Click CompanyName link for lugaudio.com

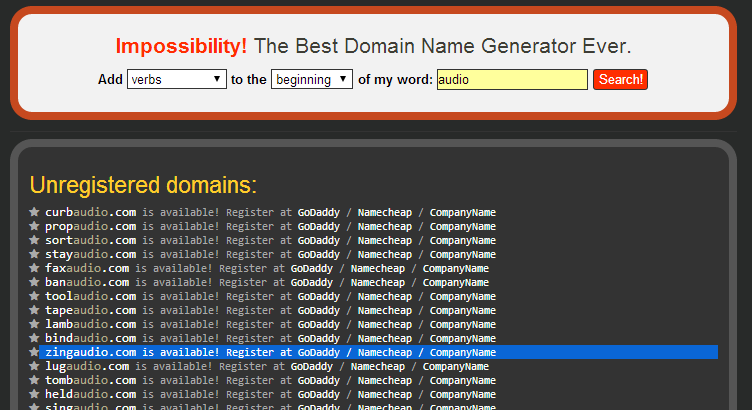(x=455, y=366)
